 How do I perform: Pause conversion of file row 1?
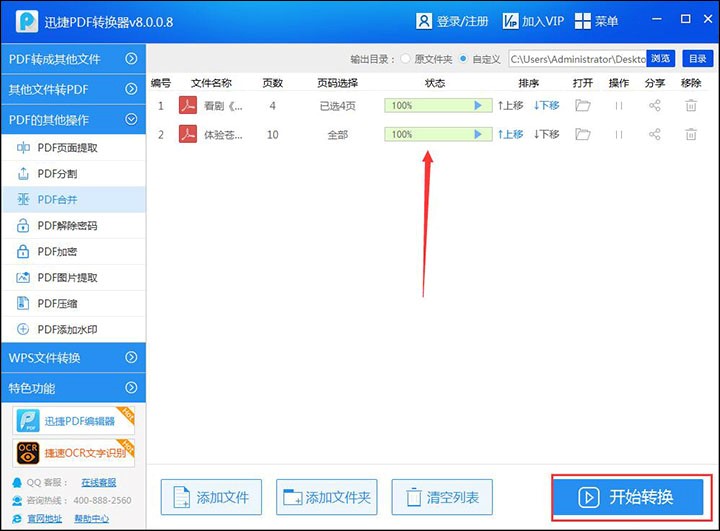(x=619, y=106)
